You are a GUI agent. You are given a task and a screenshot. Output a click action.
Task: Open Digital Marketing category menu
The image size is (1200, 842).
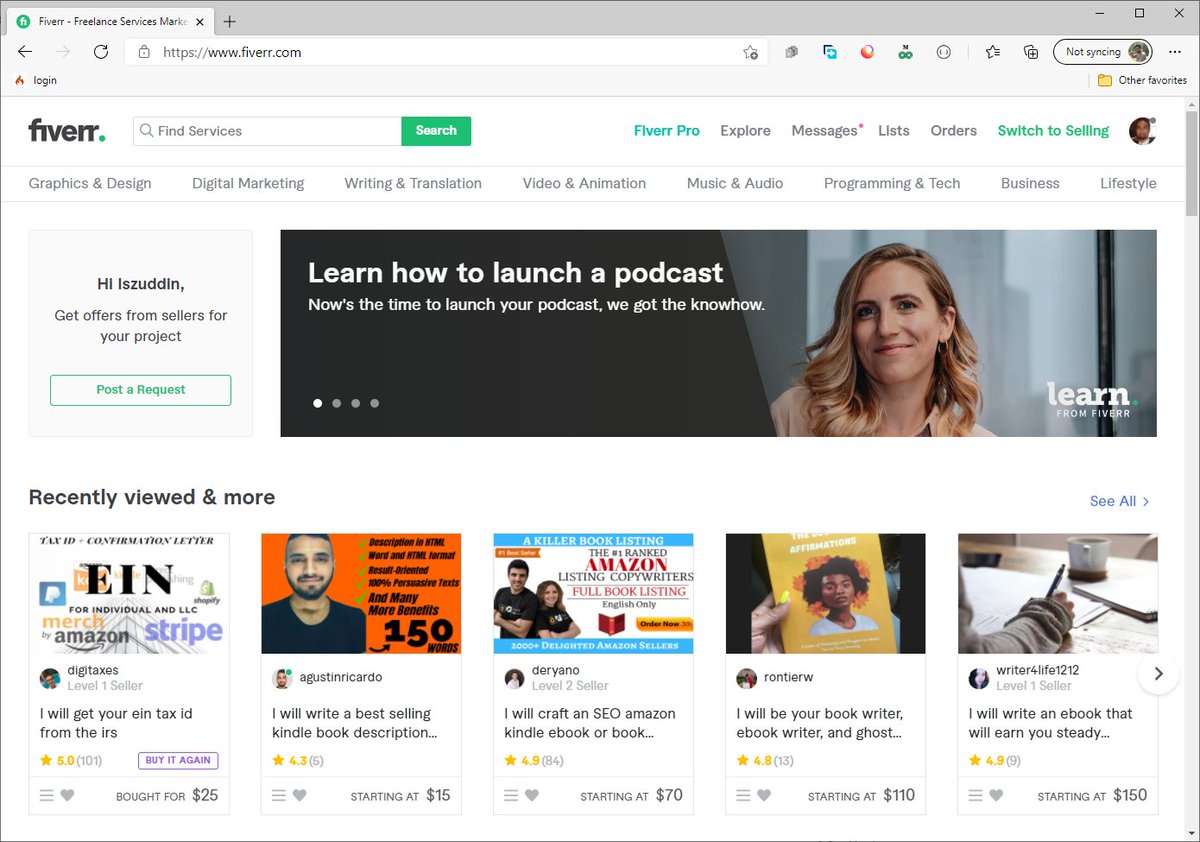[248, 183]
